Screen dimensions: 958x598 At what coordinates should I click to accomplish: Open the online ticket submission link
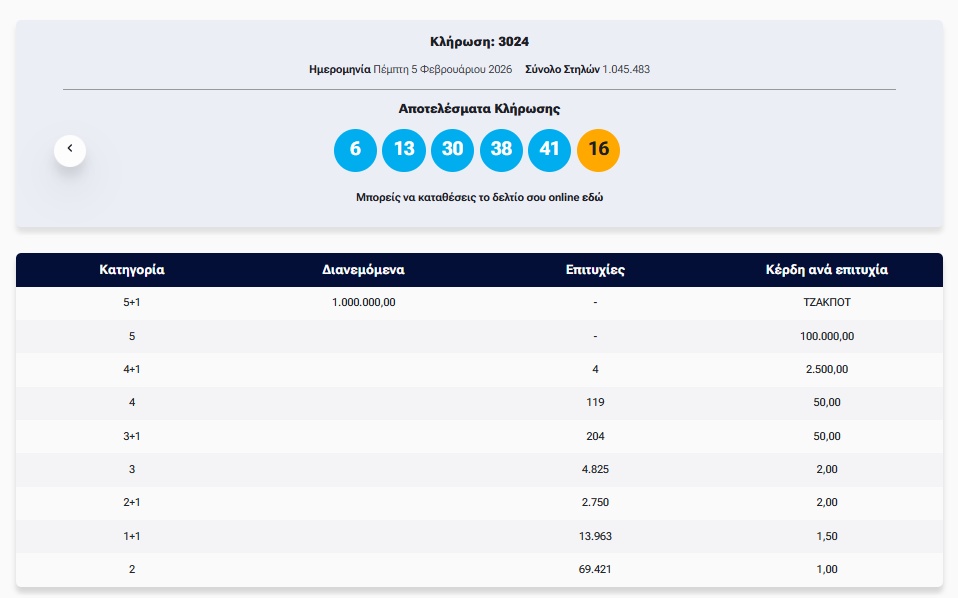479,198
